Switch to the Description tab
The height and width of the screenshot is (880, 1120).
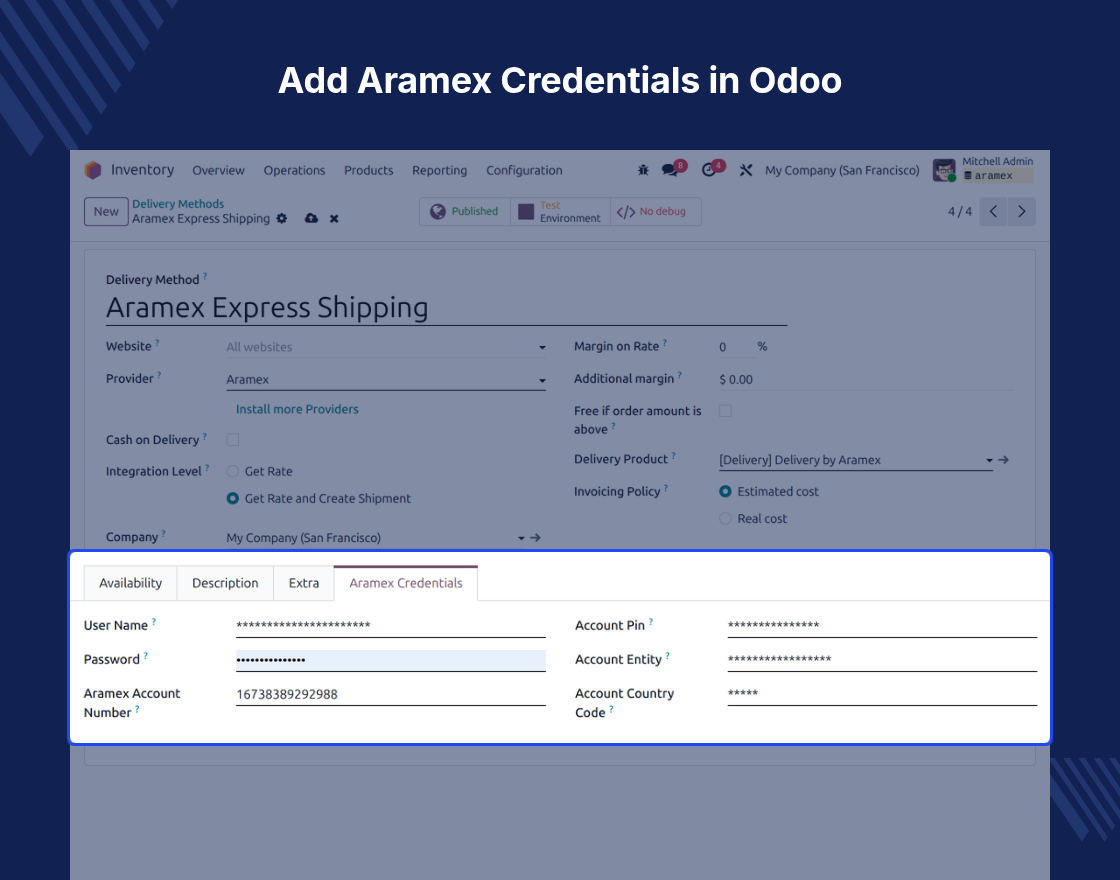225,583
